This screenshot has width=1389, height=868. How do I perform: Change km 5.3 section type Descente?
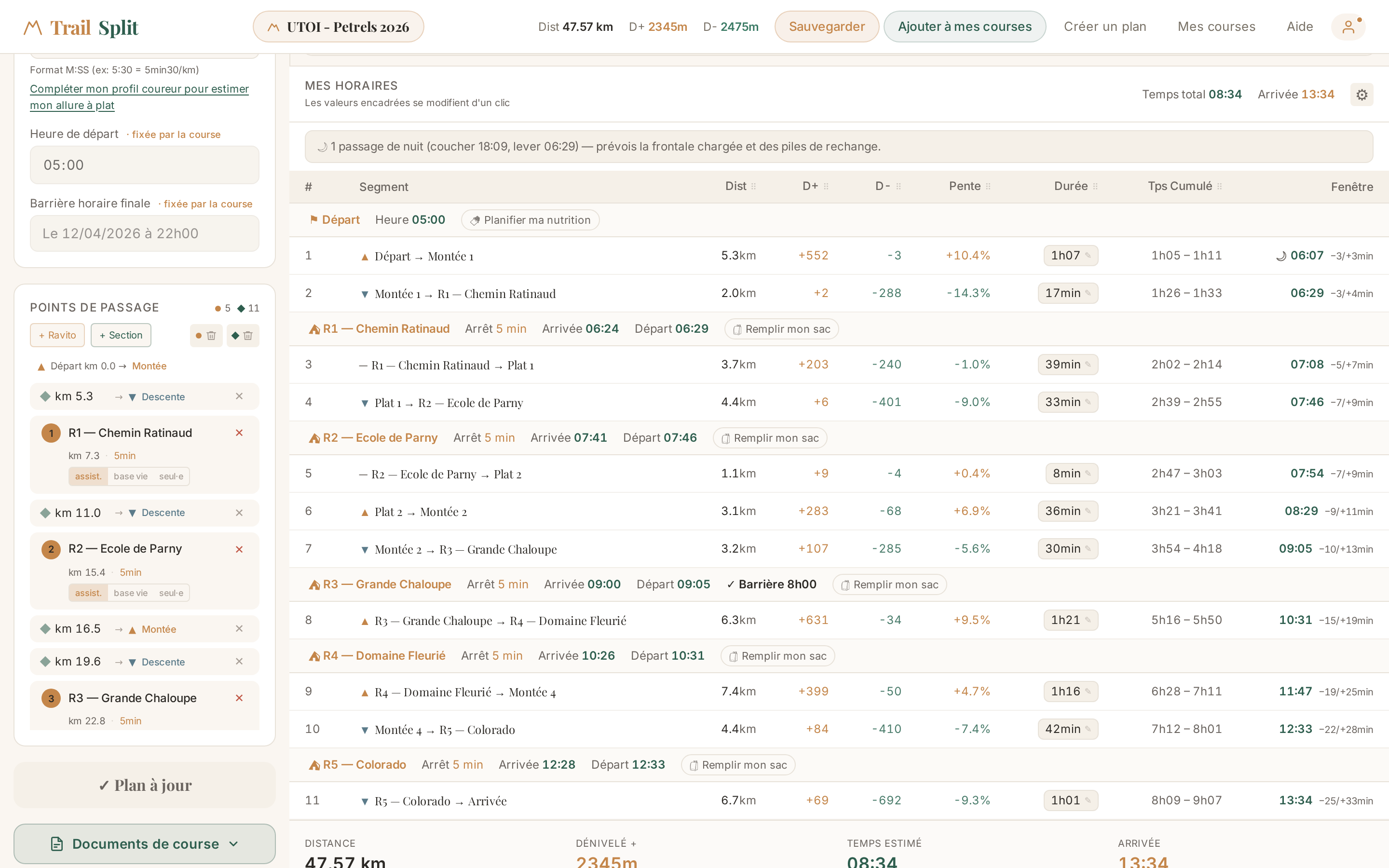pos(157,397)
